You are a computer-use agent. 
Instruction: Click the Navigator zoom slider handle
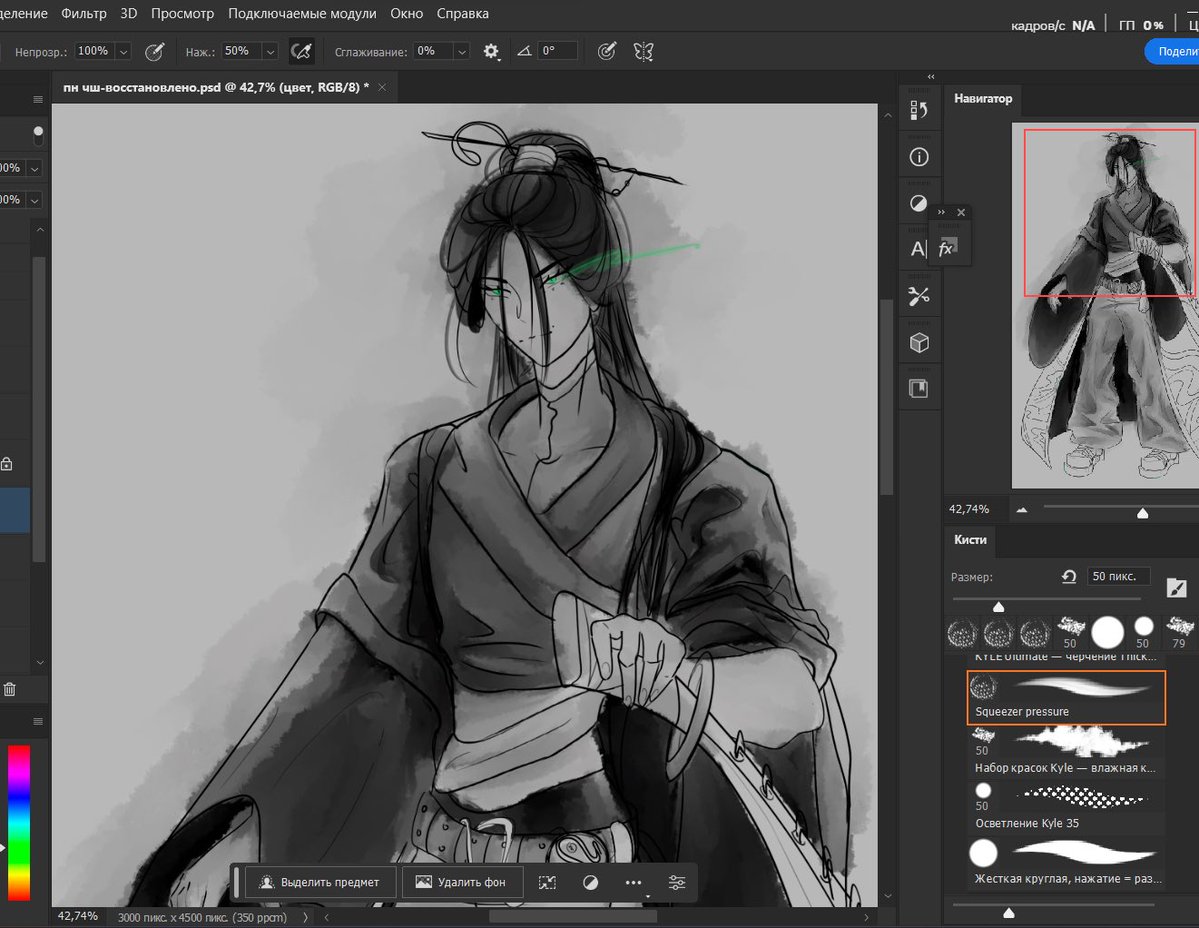pos(1142,513)
